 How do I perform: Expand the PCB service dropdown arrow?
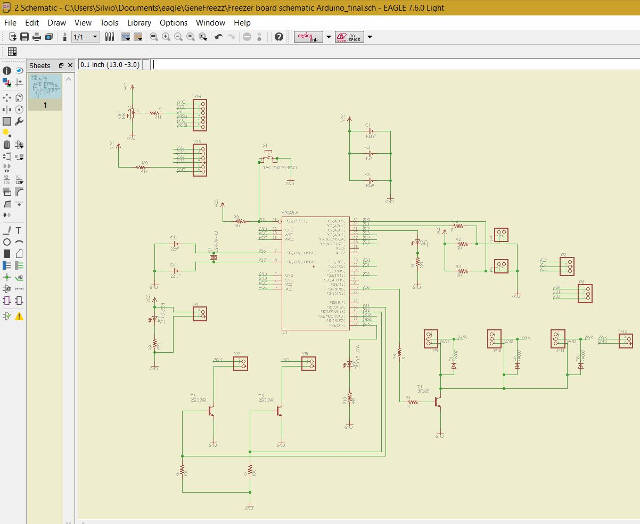click(x=370, y=37)
